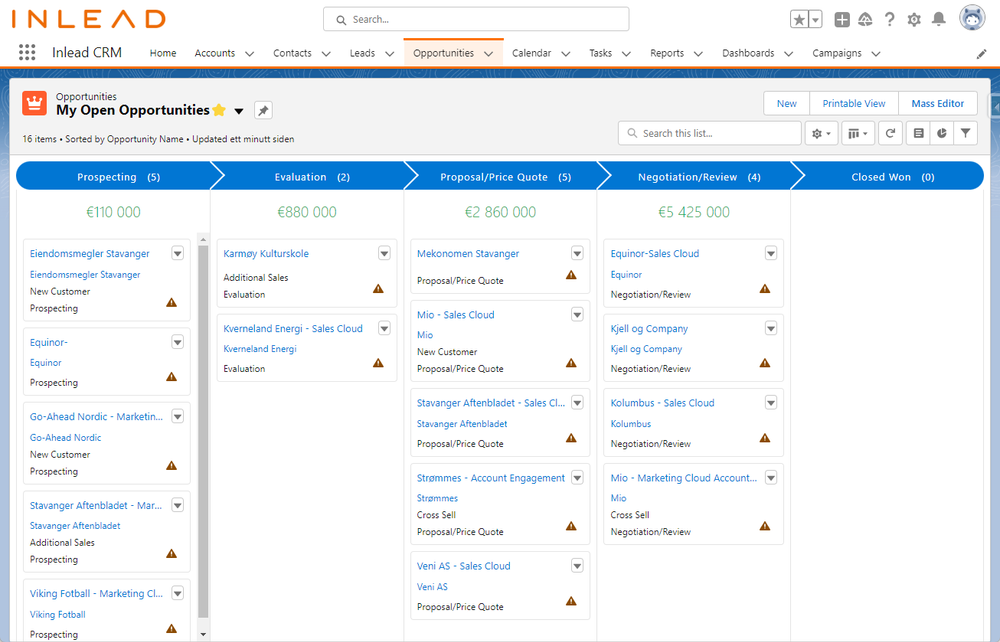
Task: Open actions menu on Karmøy Kulturskole card
Action: (384, 253)
